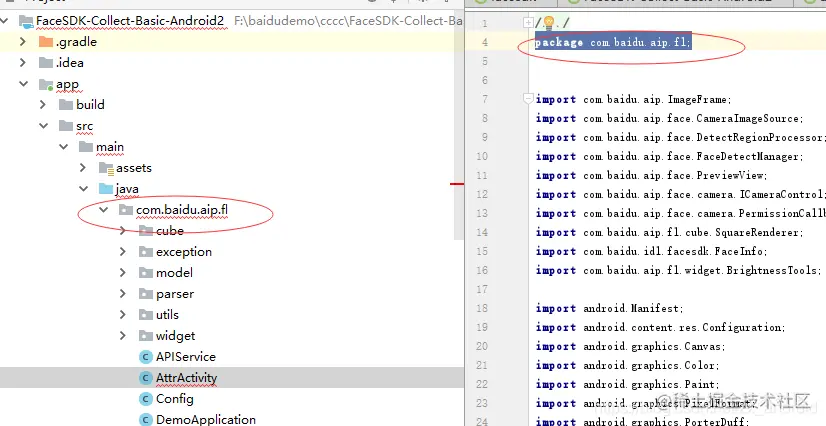
Task: Click the APIService class icon
Action: 146,357
